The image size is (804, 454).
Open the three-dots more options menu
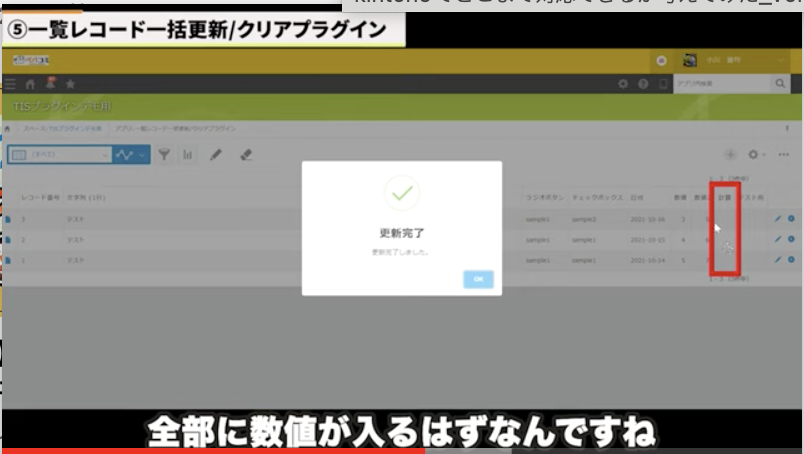coord(784,155)
